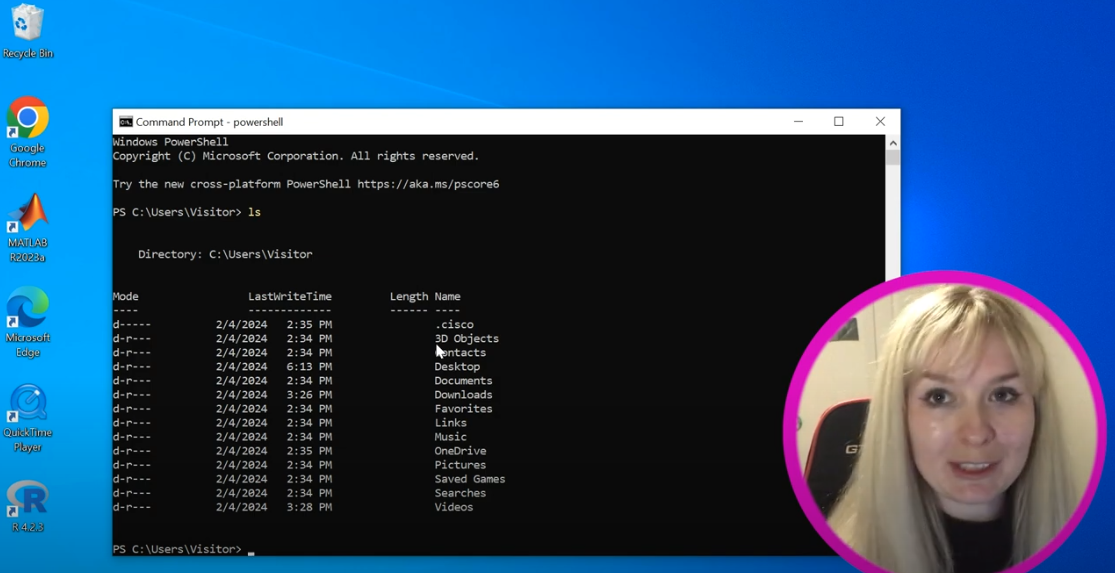Click the 'Videos' directory name
Screen dimensions: 1115x573
pyautogui.click(x=454, y=508)
